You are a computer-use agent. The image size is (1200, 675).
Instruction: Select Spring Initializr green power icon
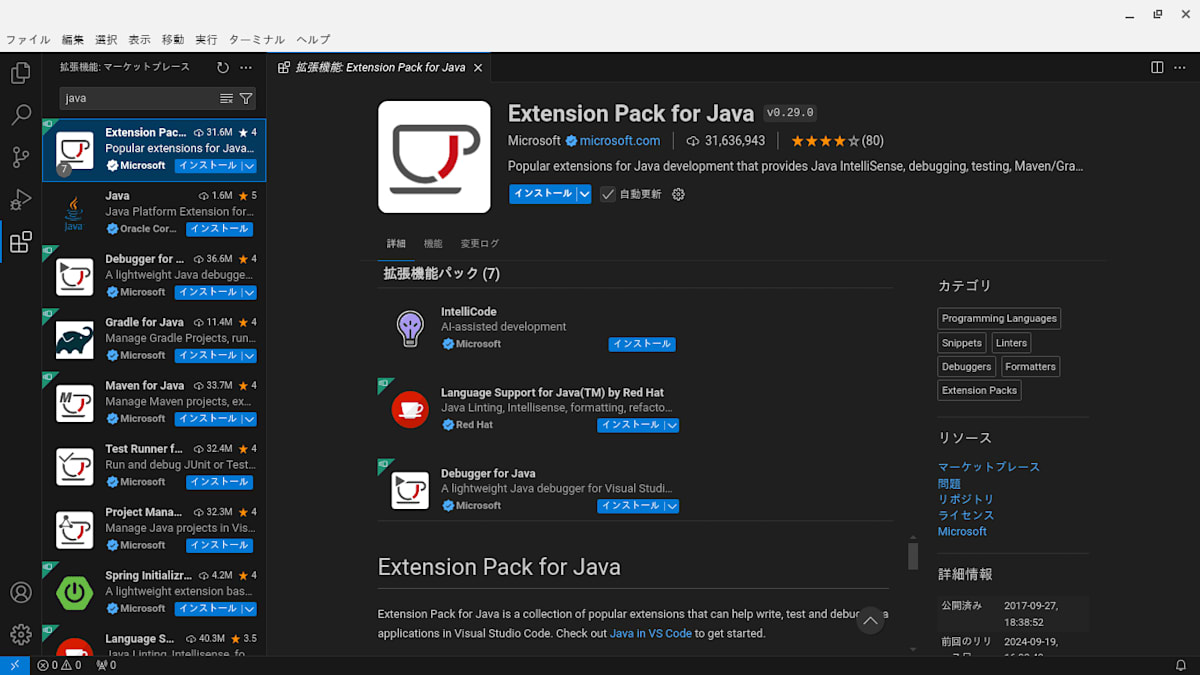75,593
